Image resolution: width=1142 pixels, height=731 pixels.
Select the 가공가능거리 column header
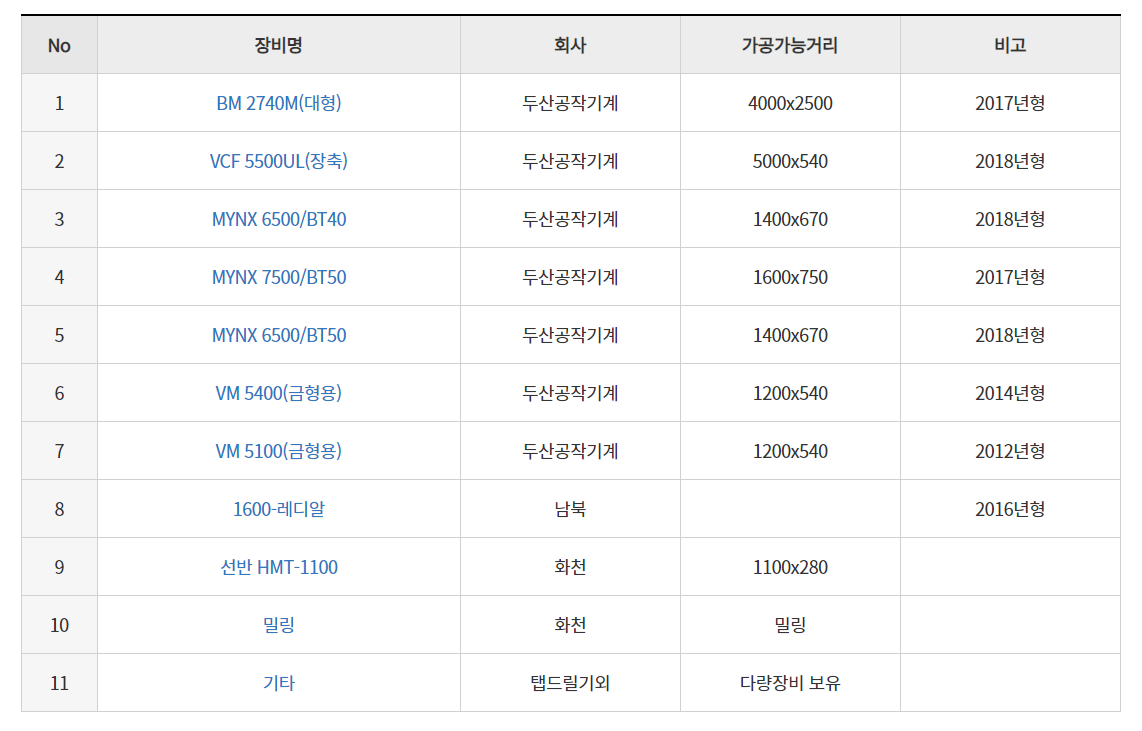(x=790, y=45)
